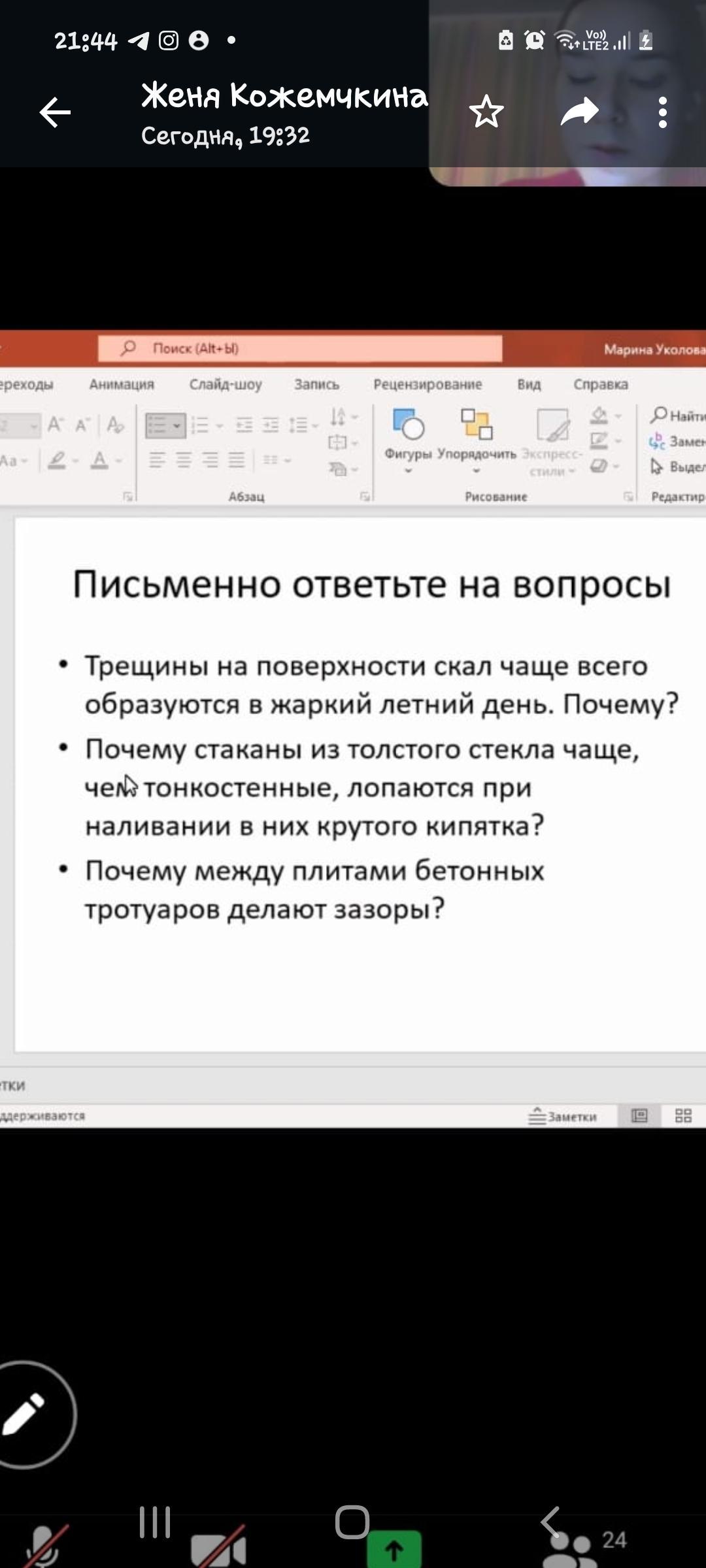The image size is (706, 1568).
Task: Click Выделить select button
Action: coord(678,466)
